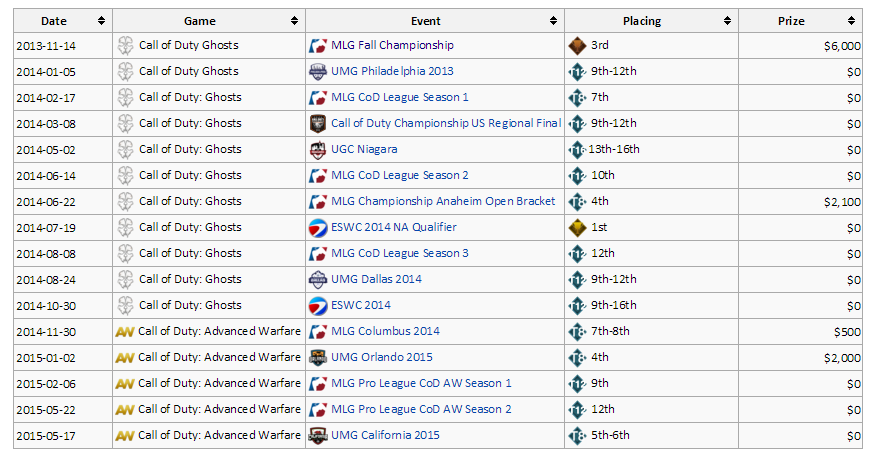
Task: Select the date 2015-02-06
Action: pyautogui.click(x=46, y=384)
